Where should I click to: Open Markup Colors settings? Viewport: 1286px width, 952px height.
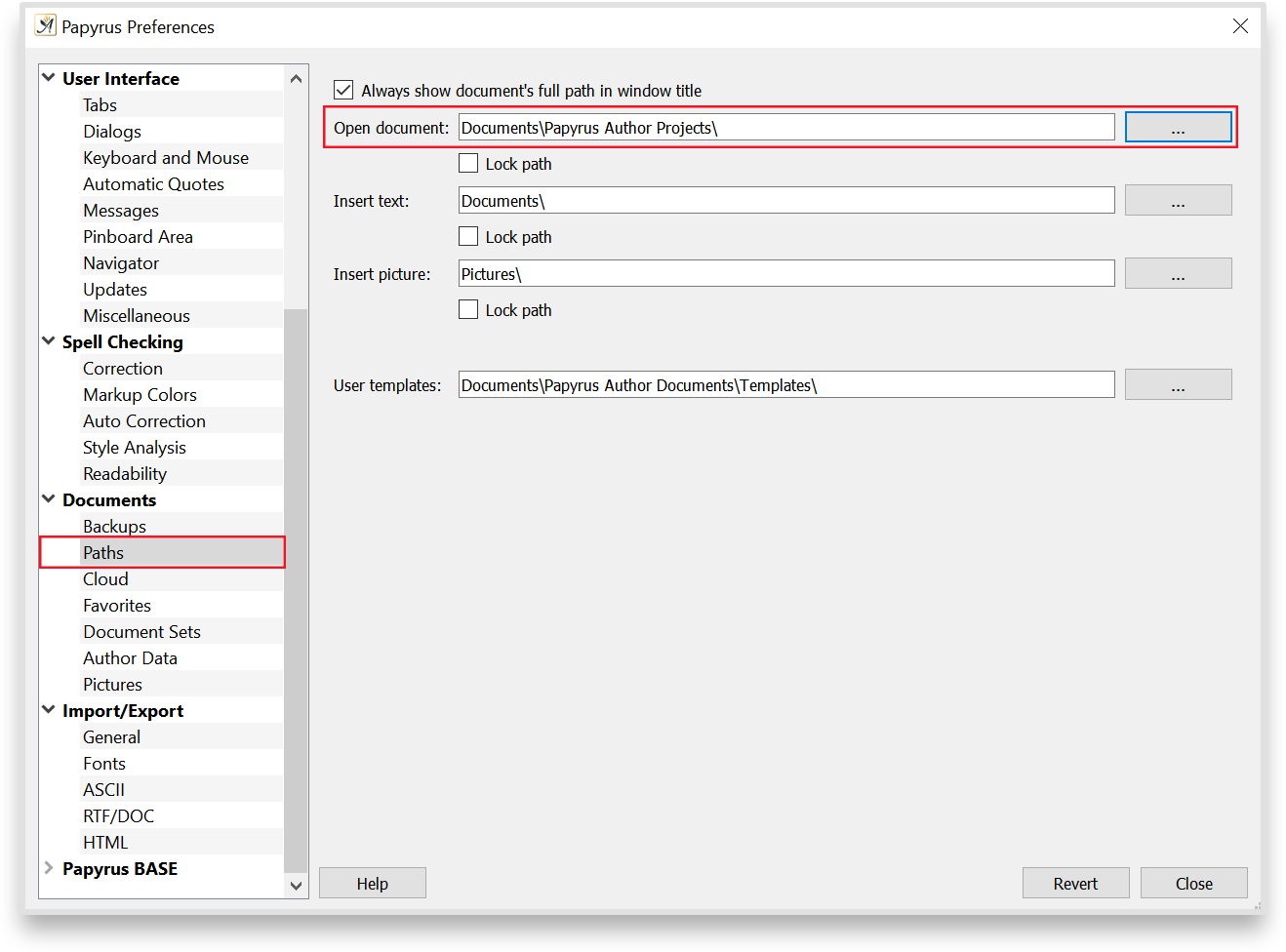tap(140, 395)
